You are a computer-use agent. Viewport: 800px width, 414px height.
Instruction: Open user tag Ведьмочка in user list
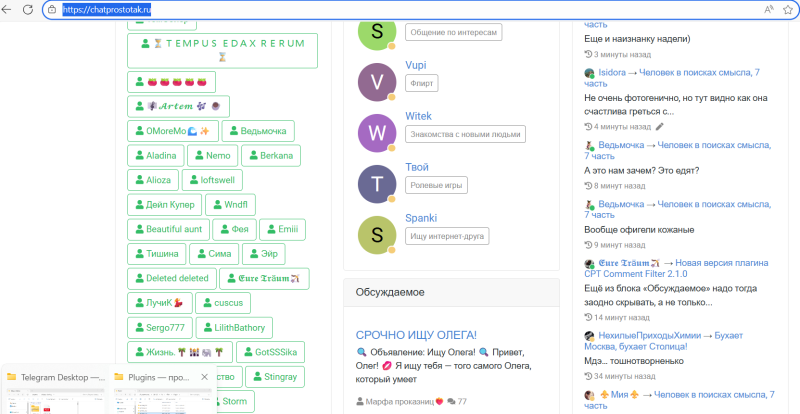pos(257,131)
